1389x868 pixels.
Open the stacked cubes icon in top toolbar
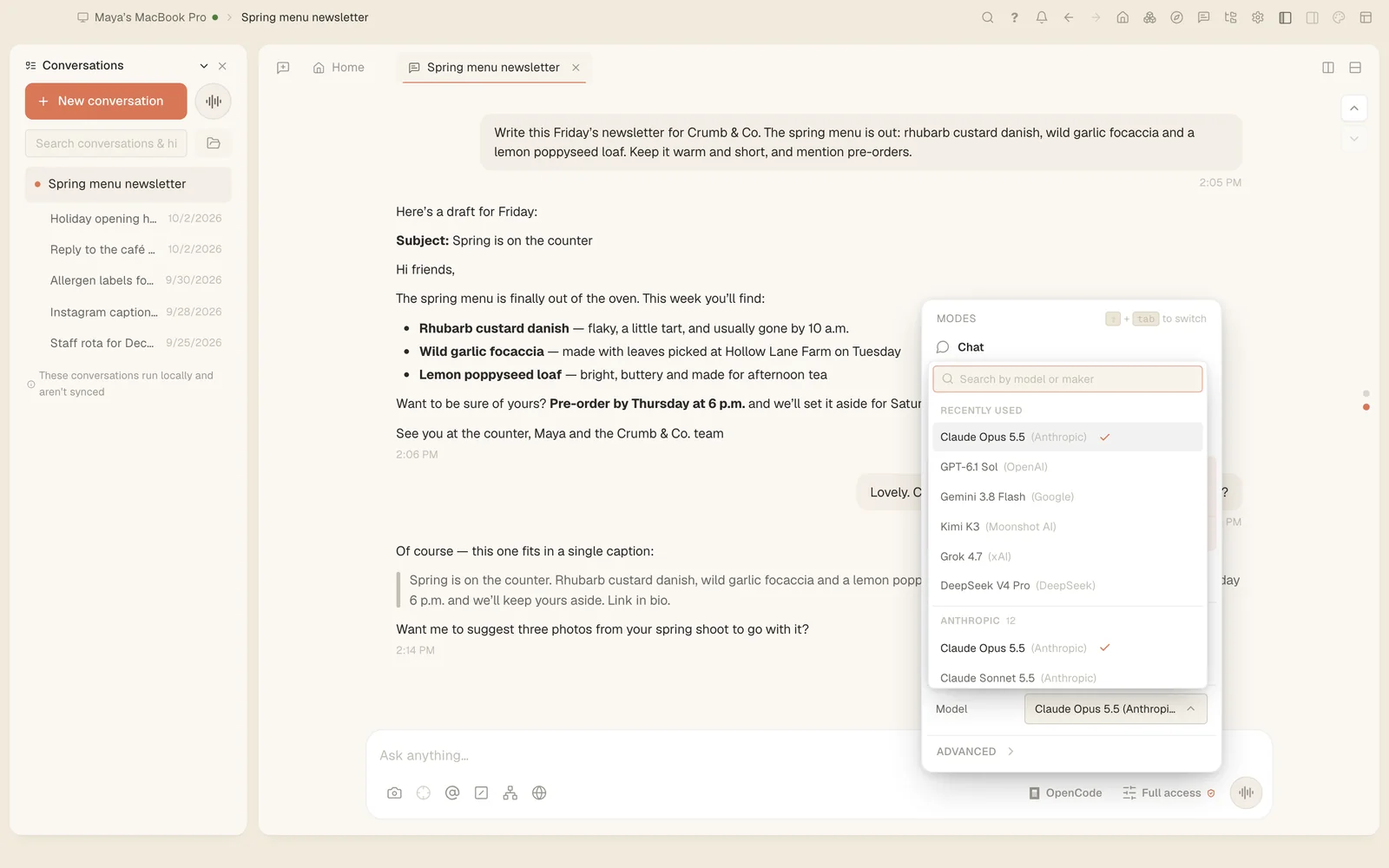coord(1149,17)
